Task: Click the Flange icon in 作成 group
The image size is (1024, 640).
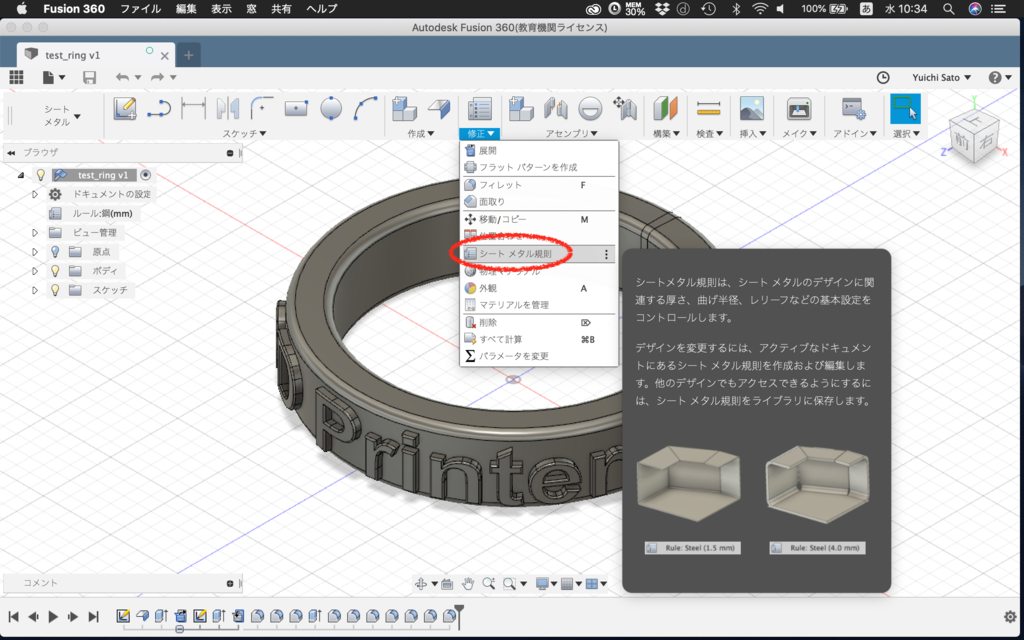Action: point(439,108)
